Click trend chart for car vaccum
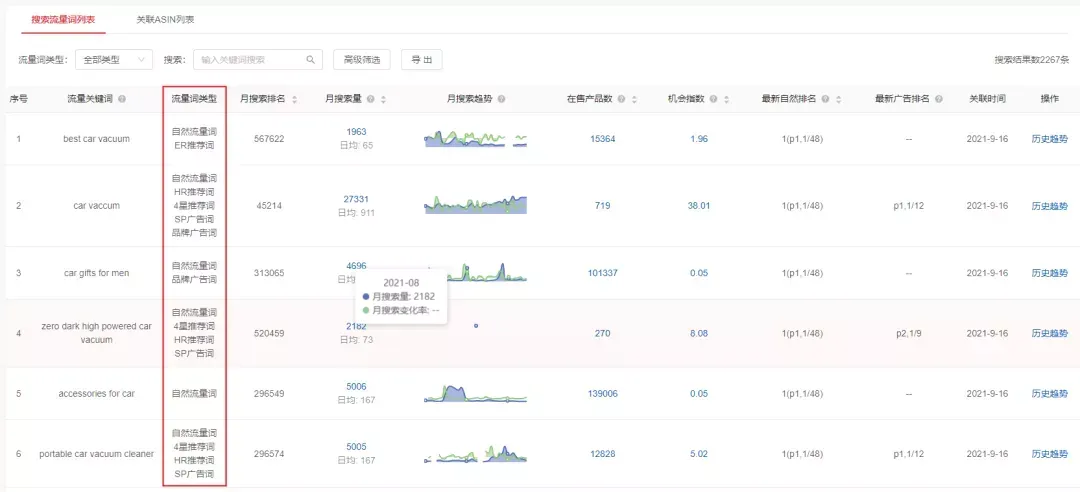The image size is (1080, 492). (x=475, y=204)
